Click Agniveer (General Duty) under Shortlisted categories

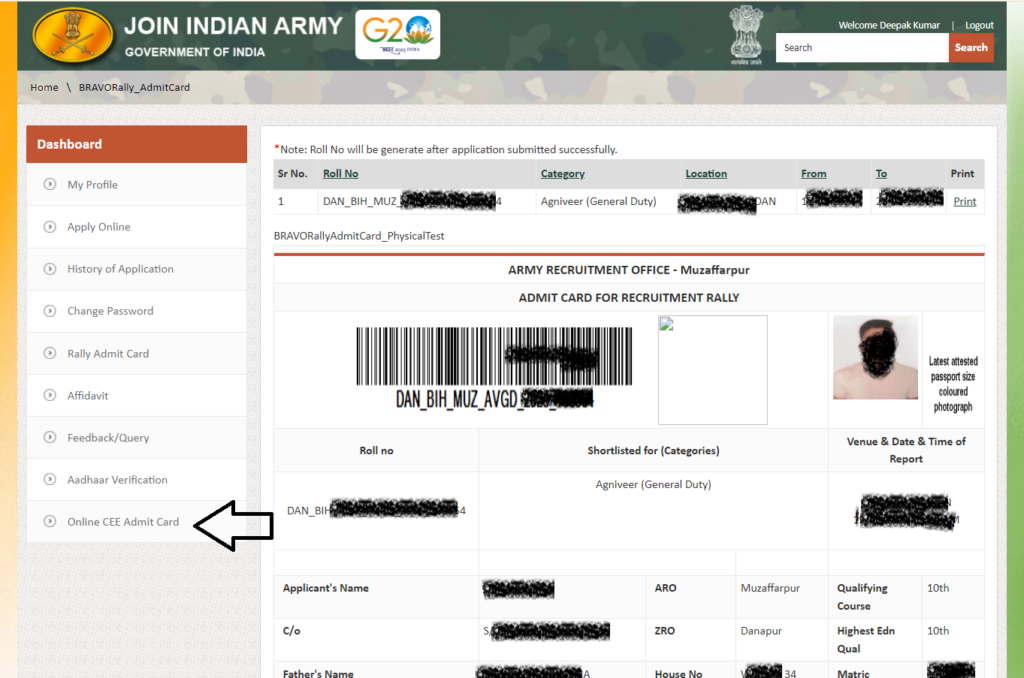click(653, 485)
